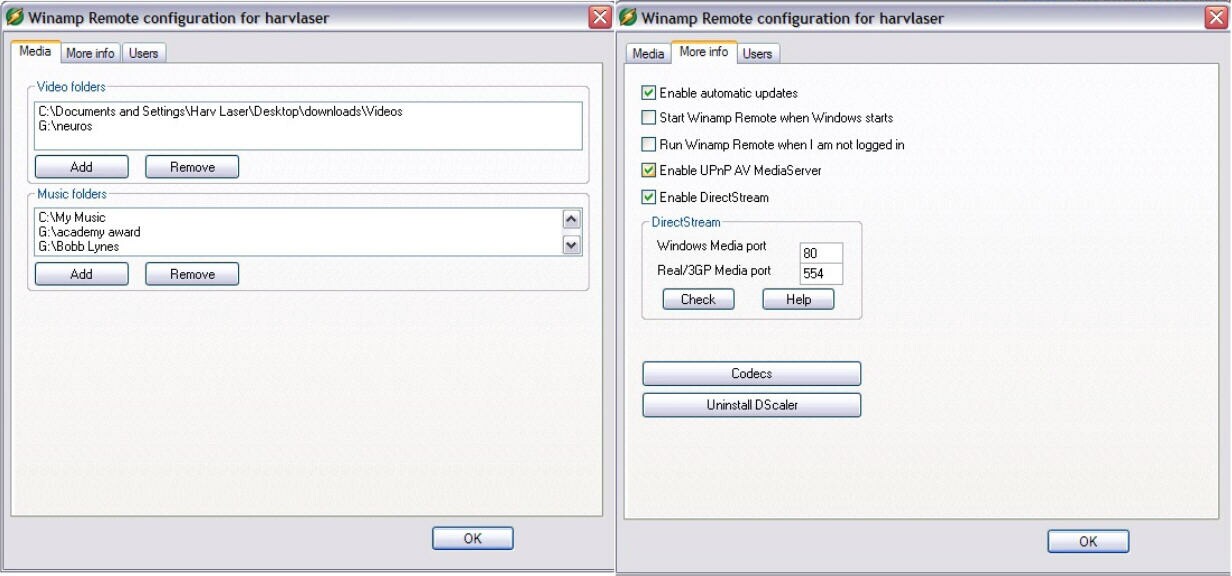Viewport: 1232px width, 576px height.
Task: Enable Run Winamp Remote when not logged in
Action: click(x=649, y=144)
